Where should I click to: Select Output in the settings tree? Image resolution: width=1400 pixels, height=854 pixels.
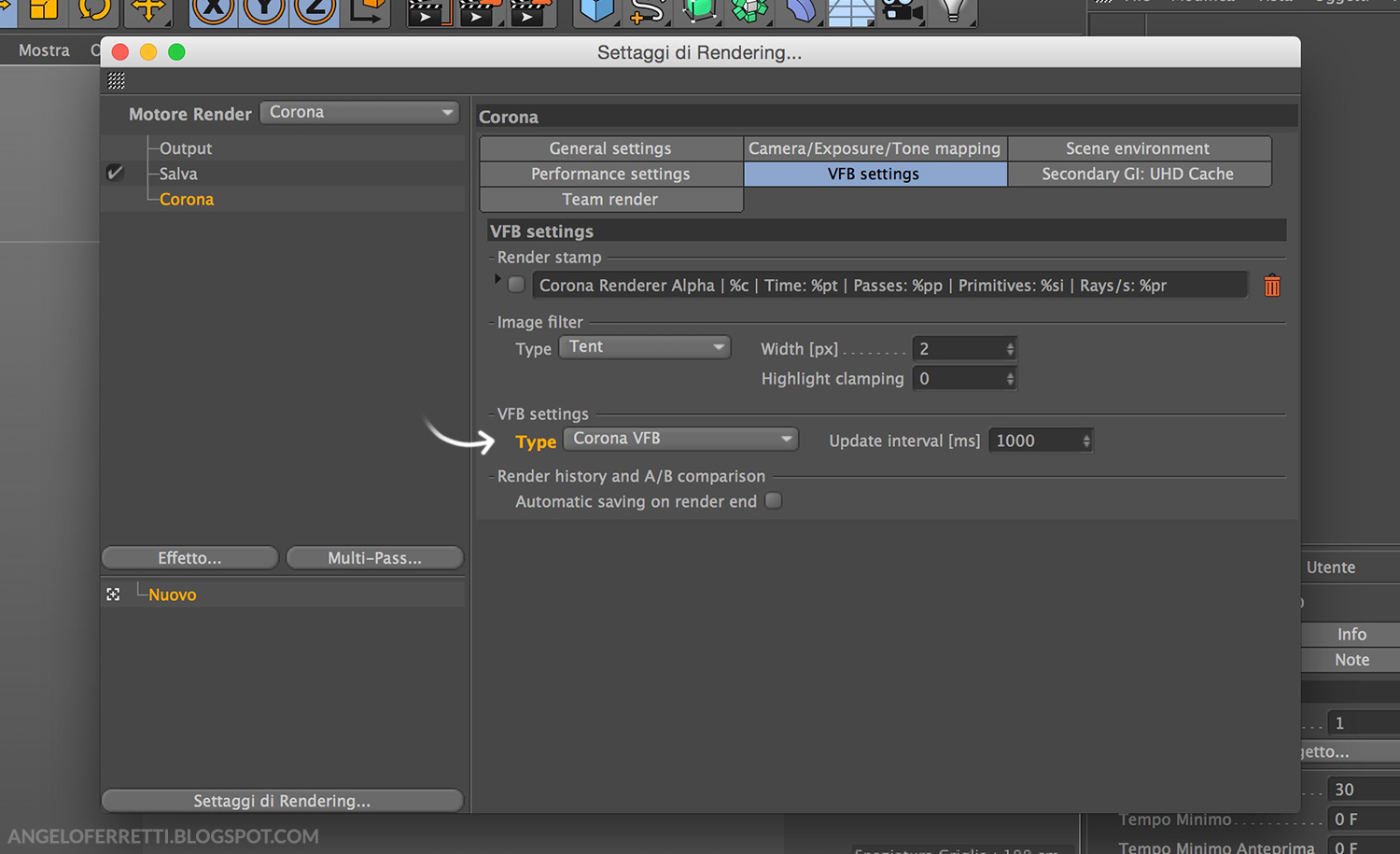point(186,148)
